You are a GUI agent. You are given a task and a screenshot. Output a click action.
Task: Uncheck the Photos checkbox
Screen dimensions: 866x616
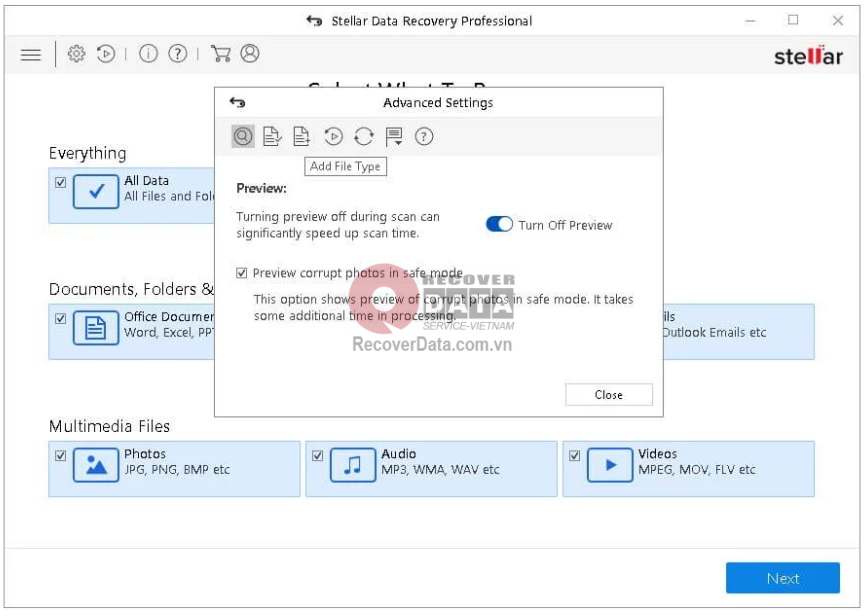tap(61, 456)
